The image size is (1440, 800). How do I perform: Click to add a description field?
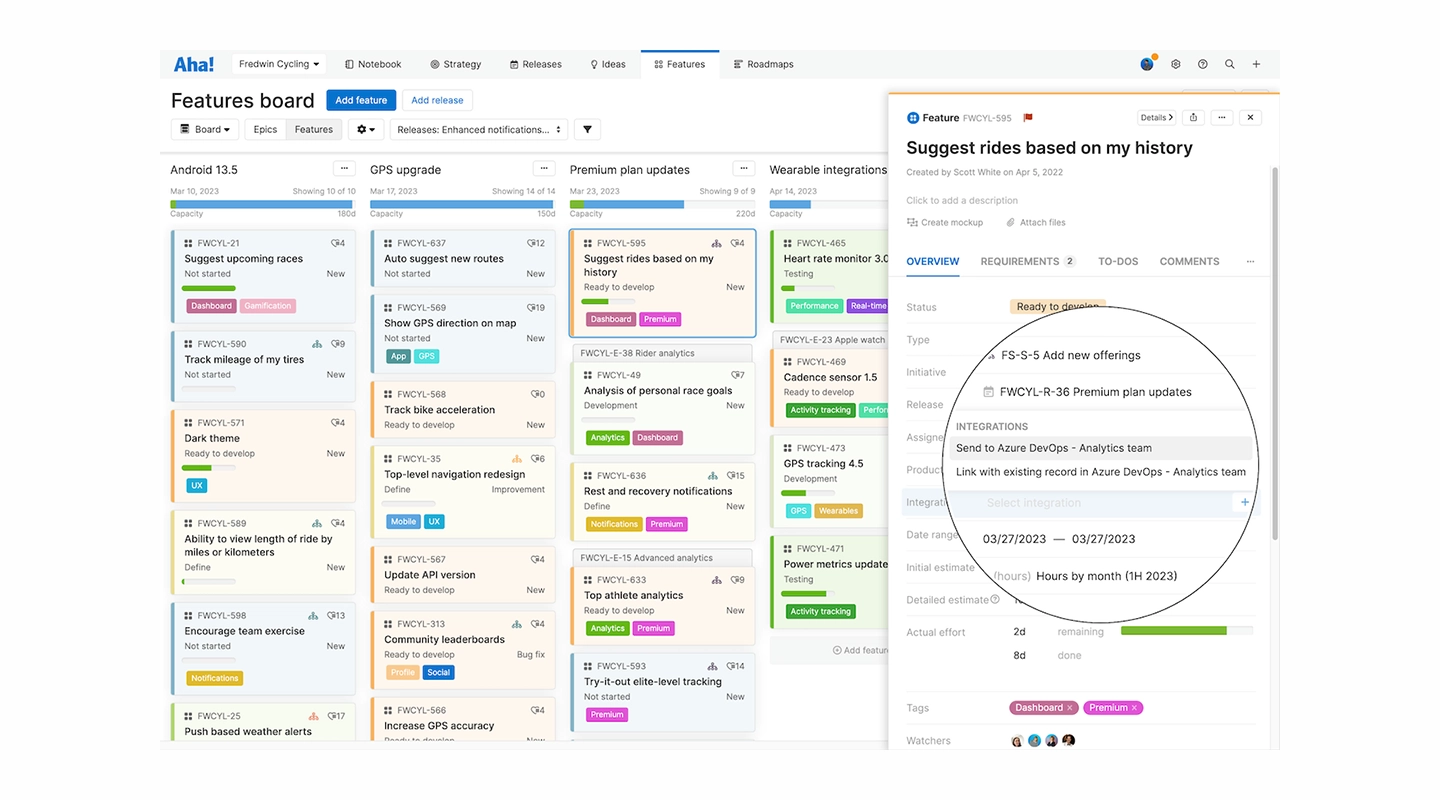click(962, 201)
